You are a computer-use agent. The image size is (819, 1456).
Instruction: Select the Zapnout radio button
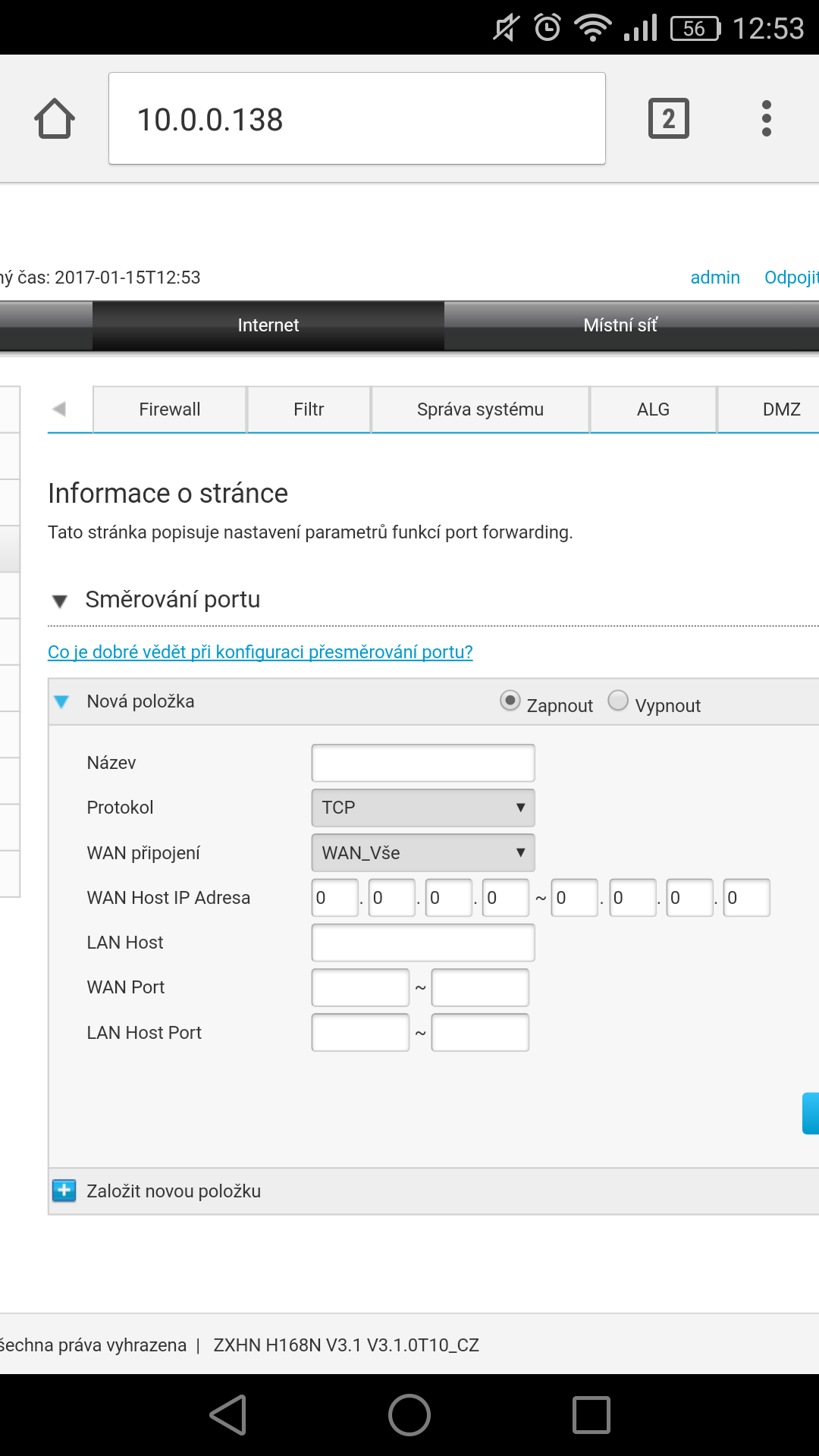coord(510,701)
